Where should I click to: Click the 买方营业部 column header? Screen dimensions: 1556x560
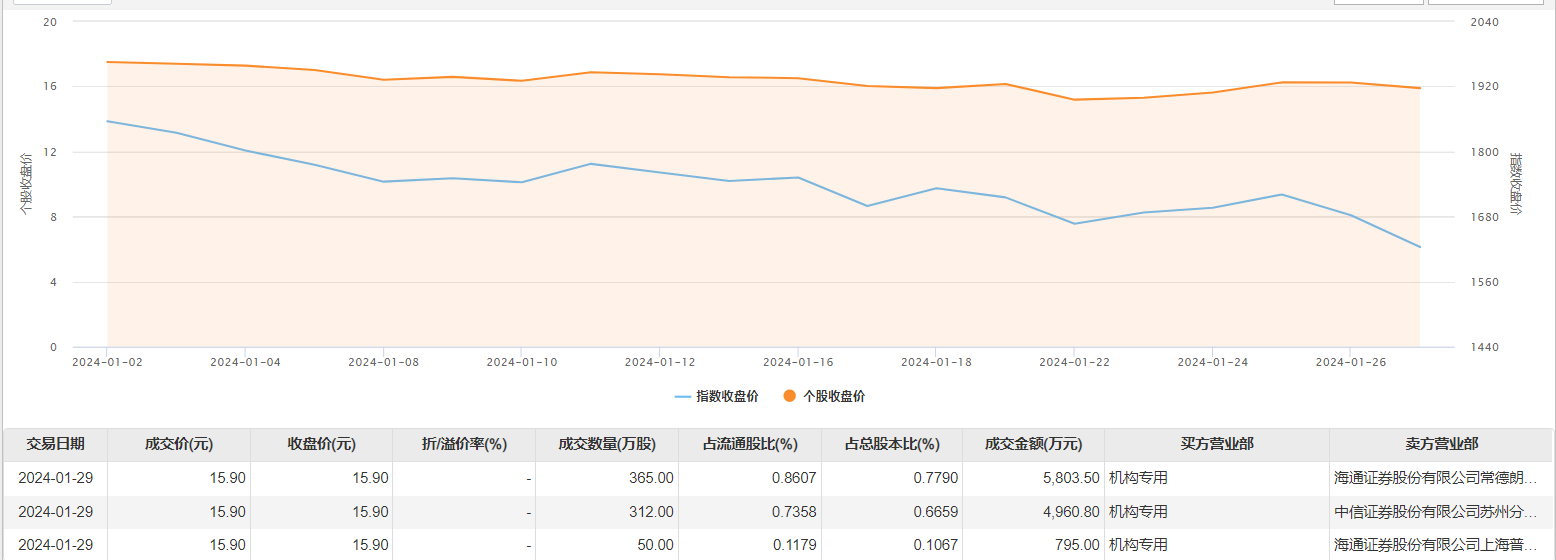[x=1216, y=445]
